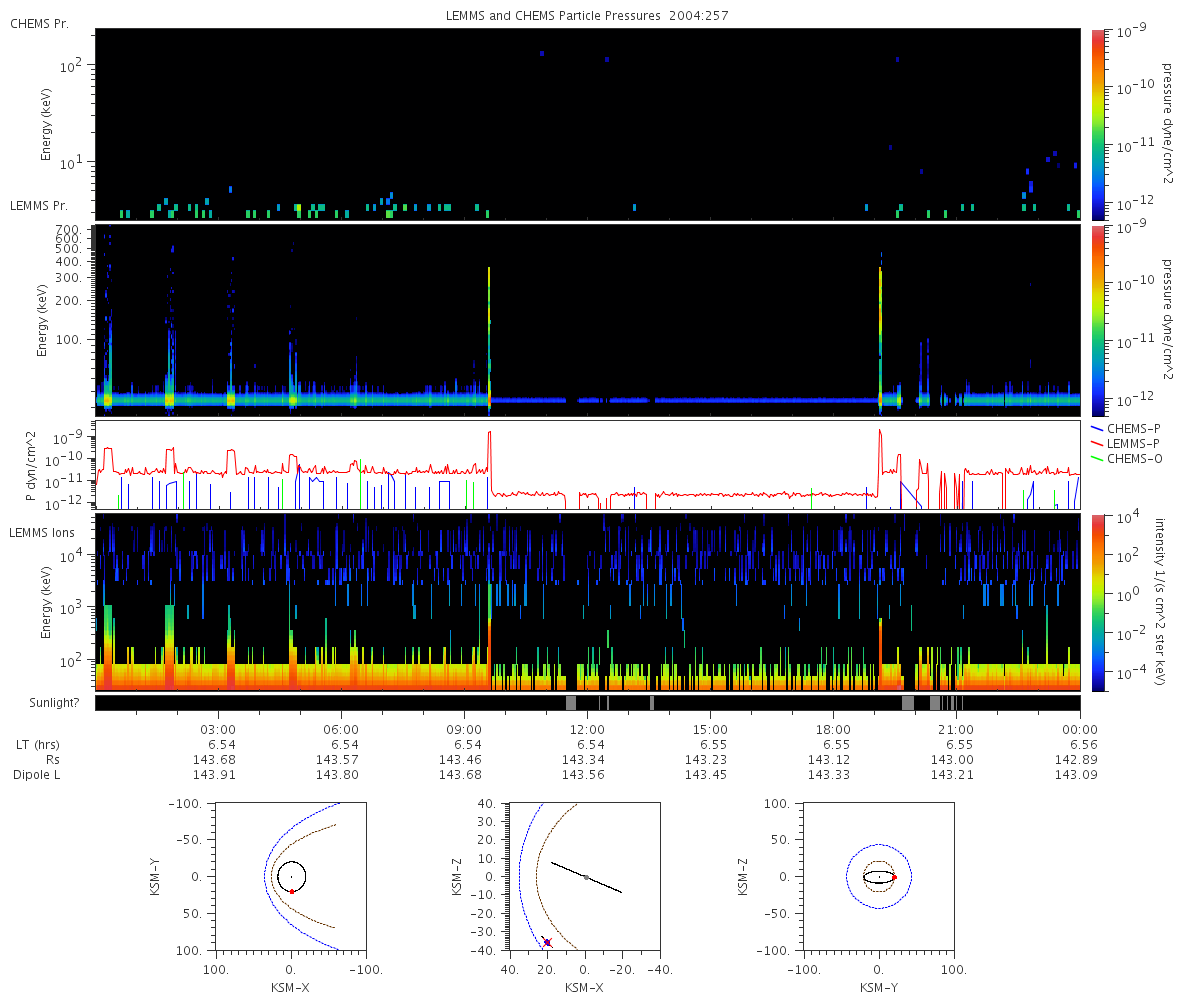Click the bright LEMMS pressure spike near 09:30
1200x1000 pixels.
pyautogui.click(x=489, y=338)
